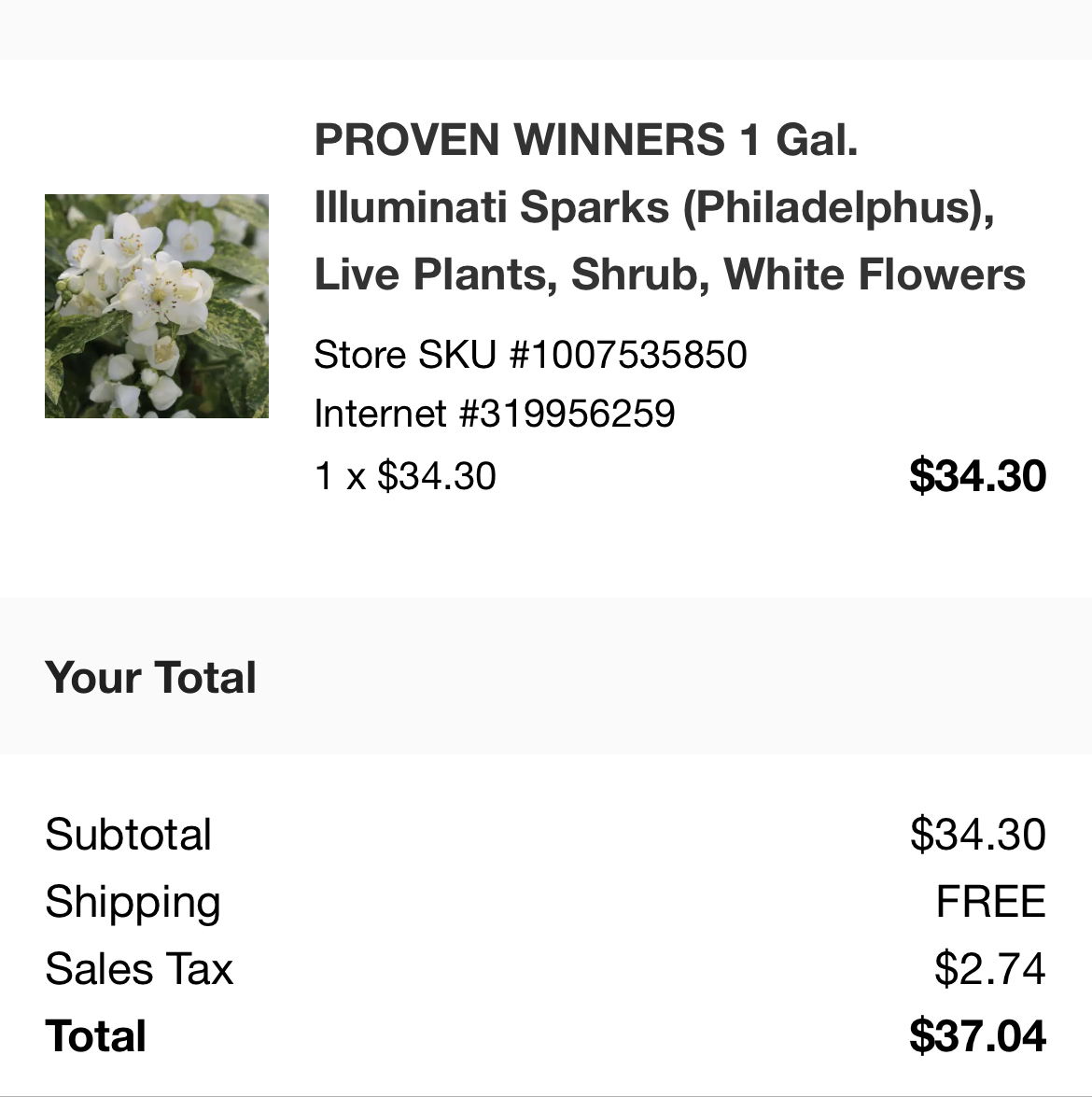The width and height of the screenshot is (1092, 1097).
Task: Click the 'White Flowers' text in title
Action: tap(875, 274)
